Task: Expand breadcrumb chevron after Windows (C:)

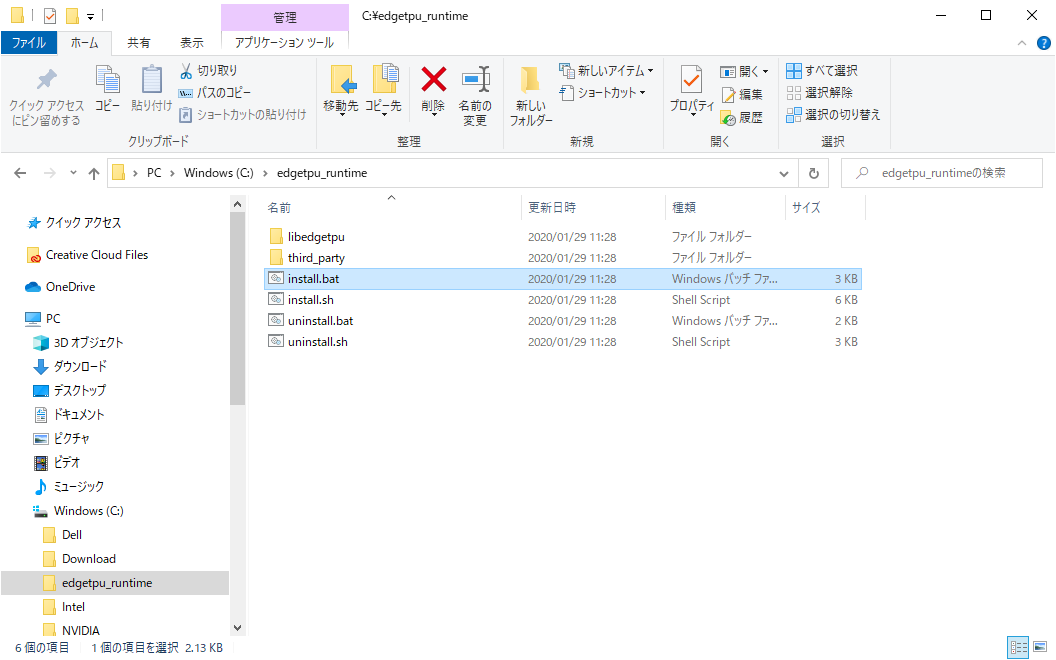Action: [x=265, y=174]
